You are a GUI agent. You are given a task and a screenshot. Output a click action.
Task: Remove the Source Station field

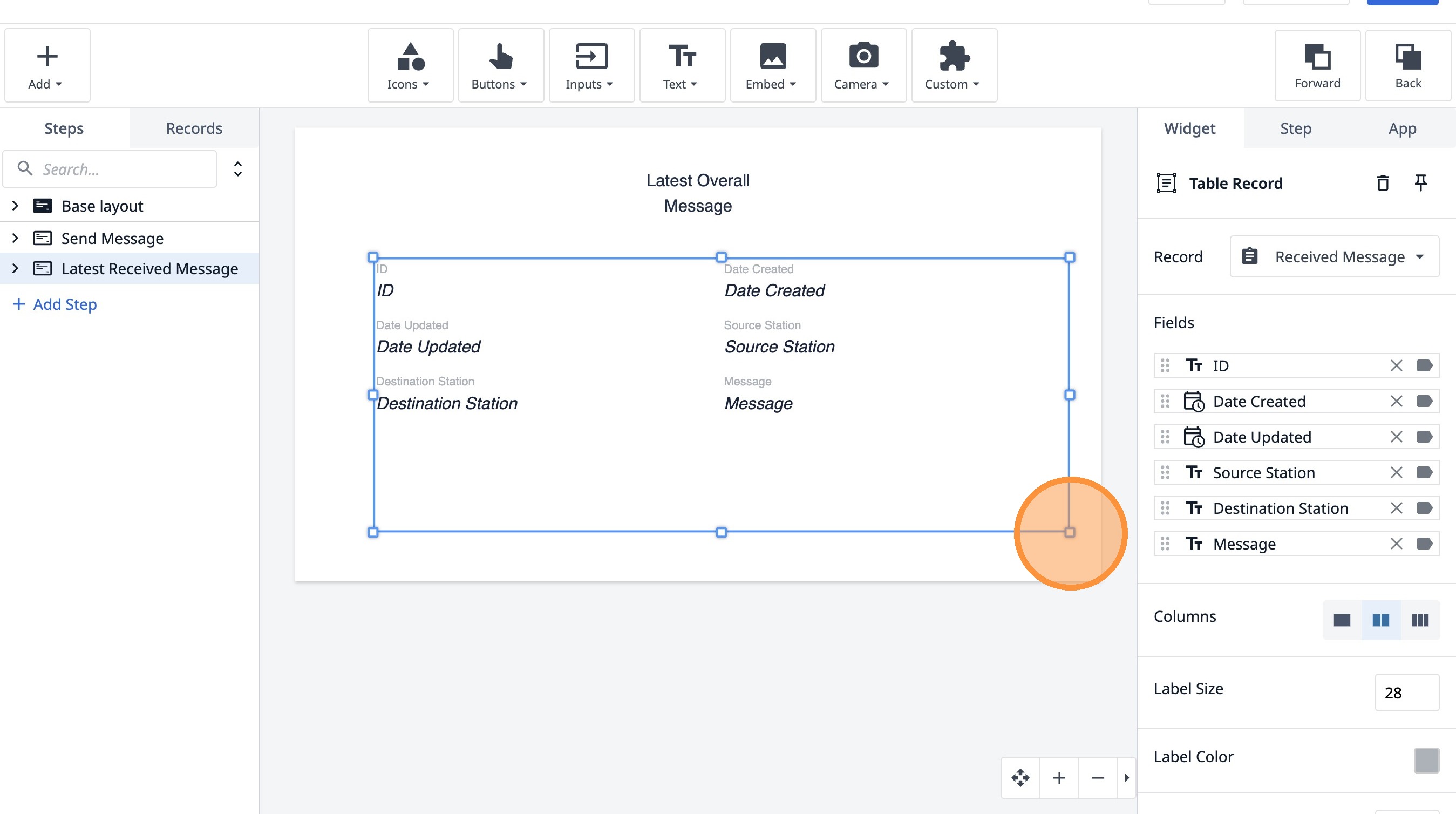[1396, 472]
